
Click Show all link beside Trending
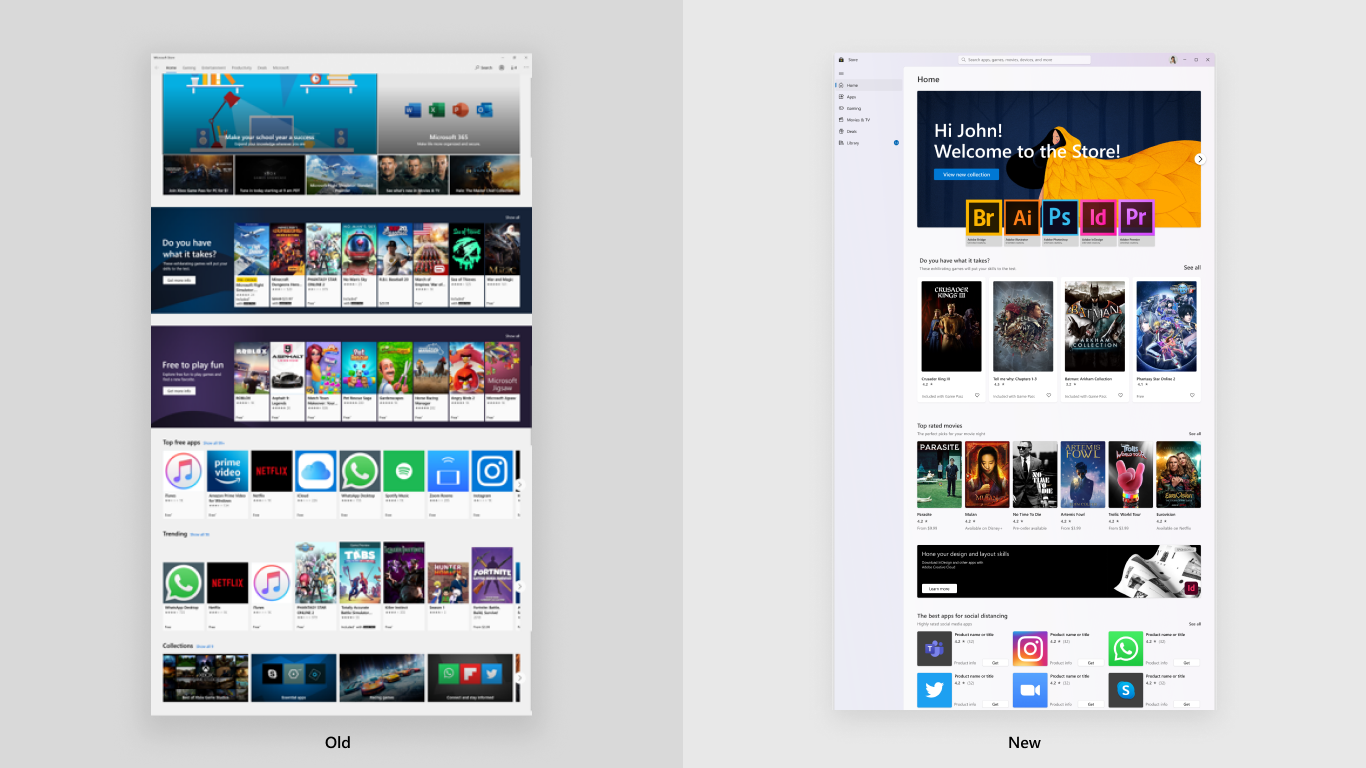click(200, 535)
